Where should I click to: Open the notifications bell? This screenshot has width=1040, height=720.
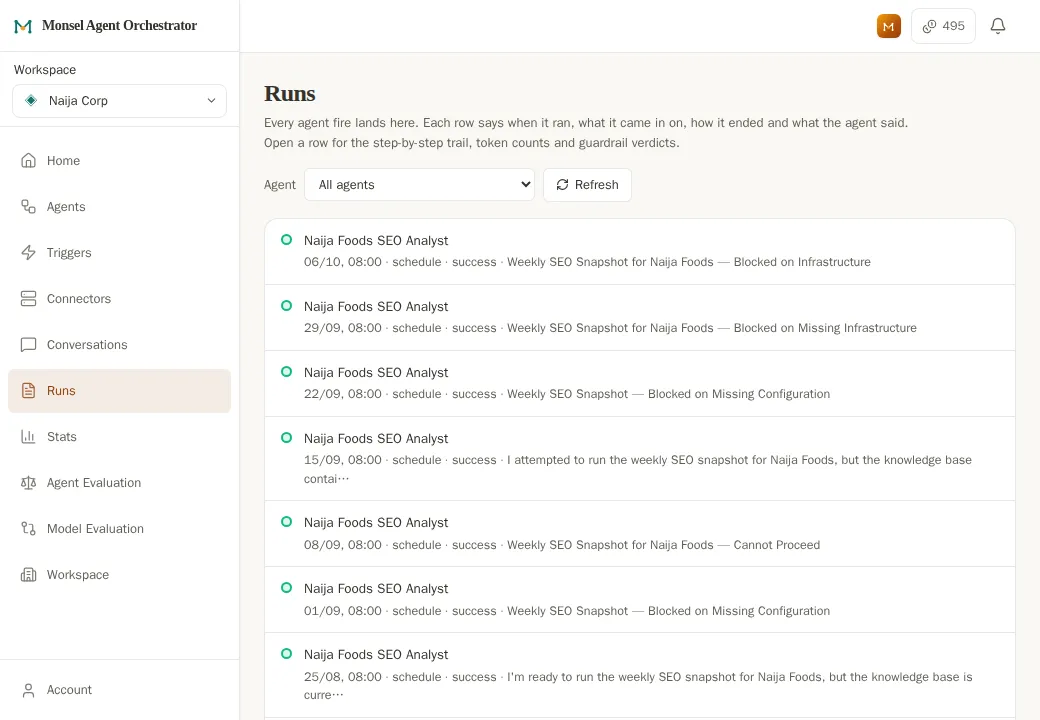[x=998, y=26]
